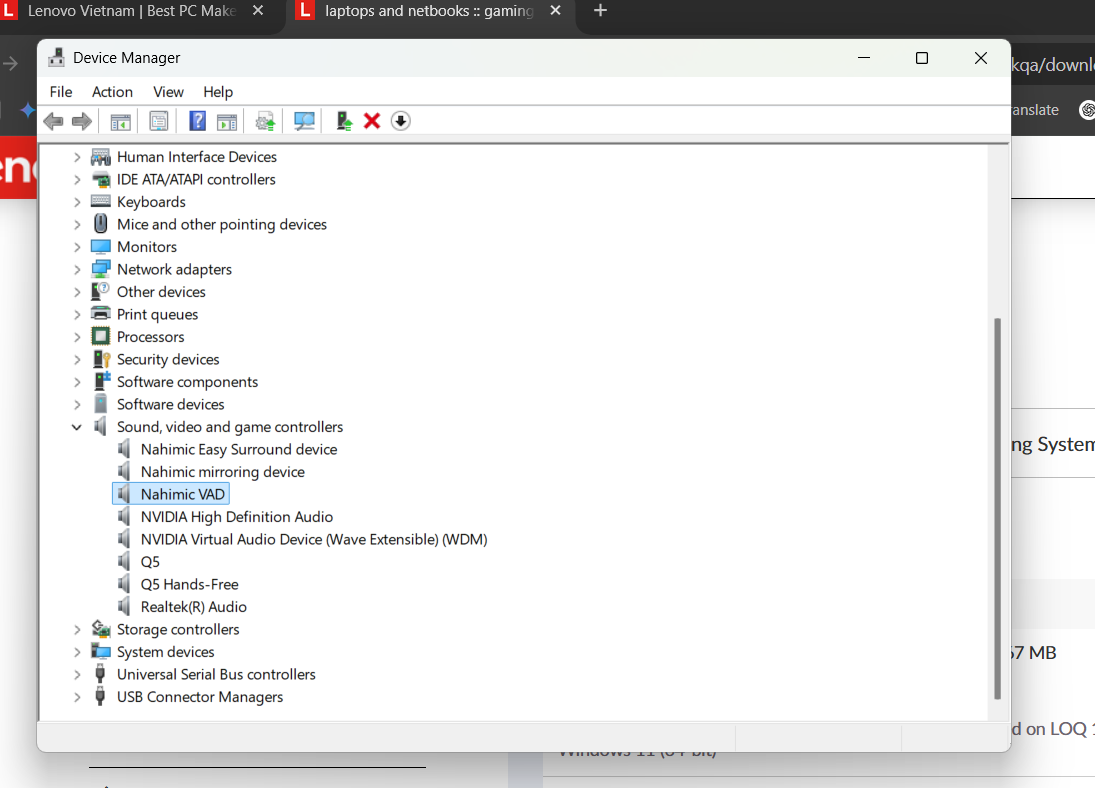The image size is (1095, 788).
Task: Toggle the Show/Hide Console Tree icon
Action: tap(120, 121)
